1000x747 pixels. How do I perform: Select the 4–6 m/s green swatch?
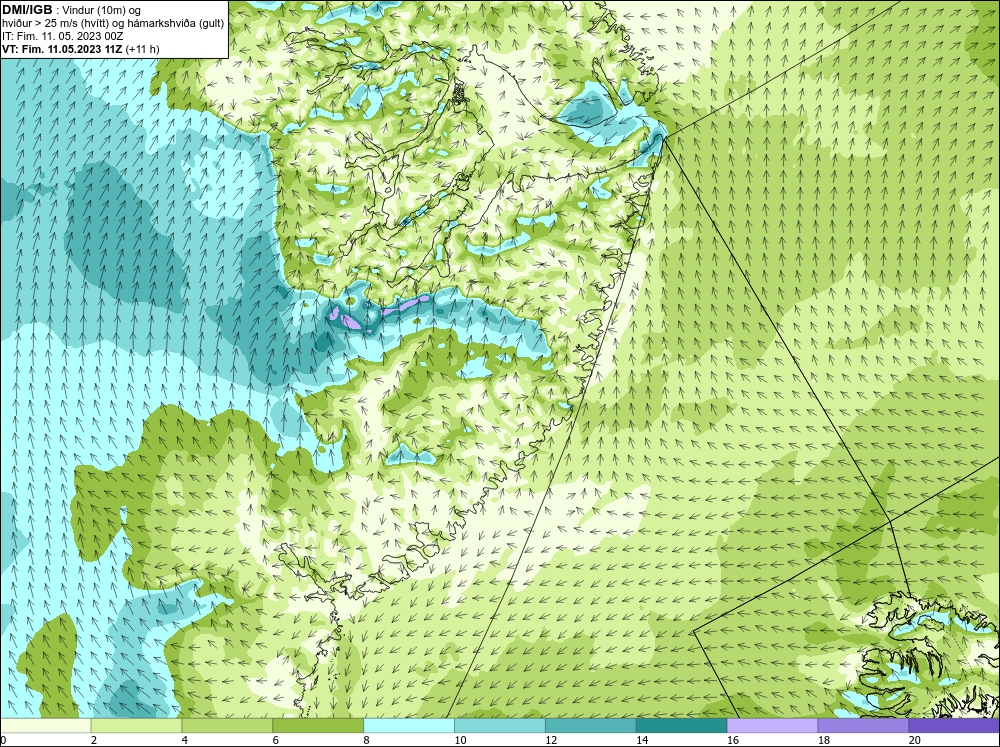pos(227,725)
